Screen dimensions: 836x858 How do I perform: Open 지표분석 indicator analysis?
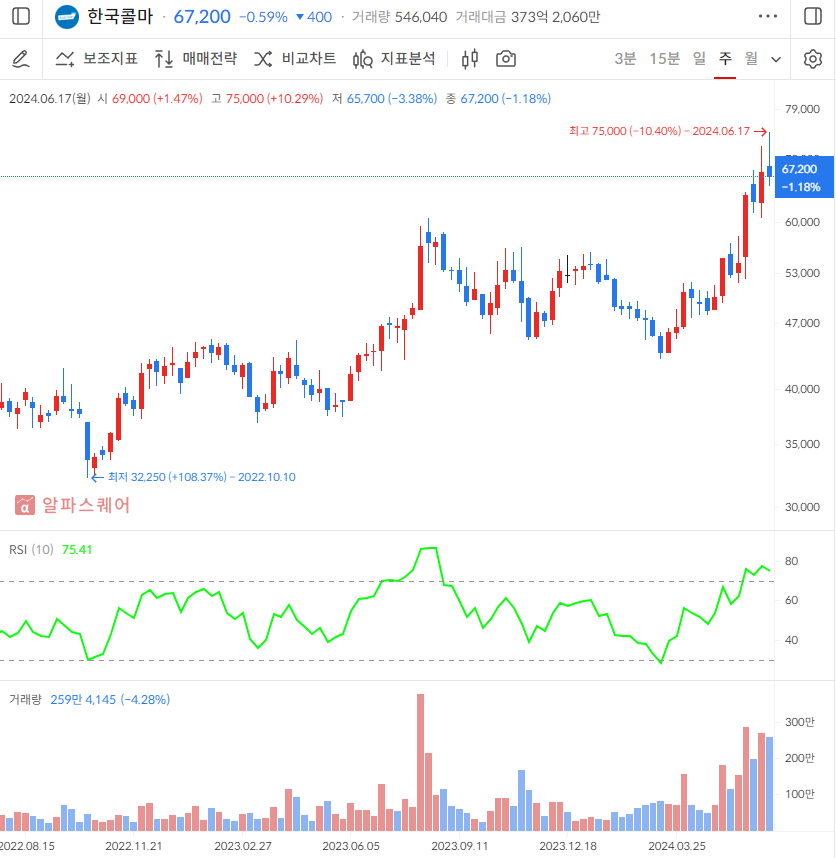tap(394, 59)
